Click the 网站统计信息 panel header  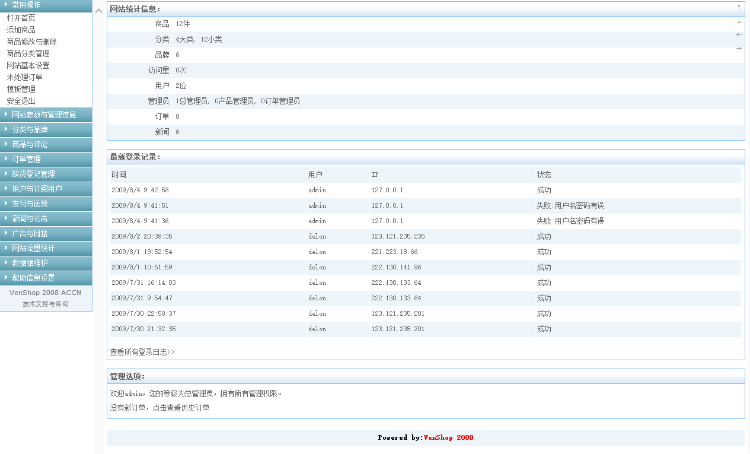pyautogui.click(x=426, y=9)
